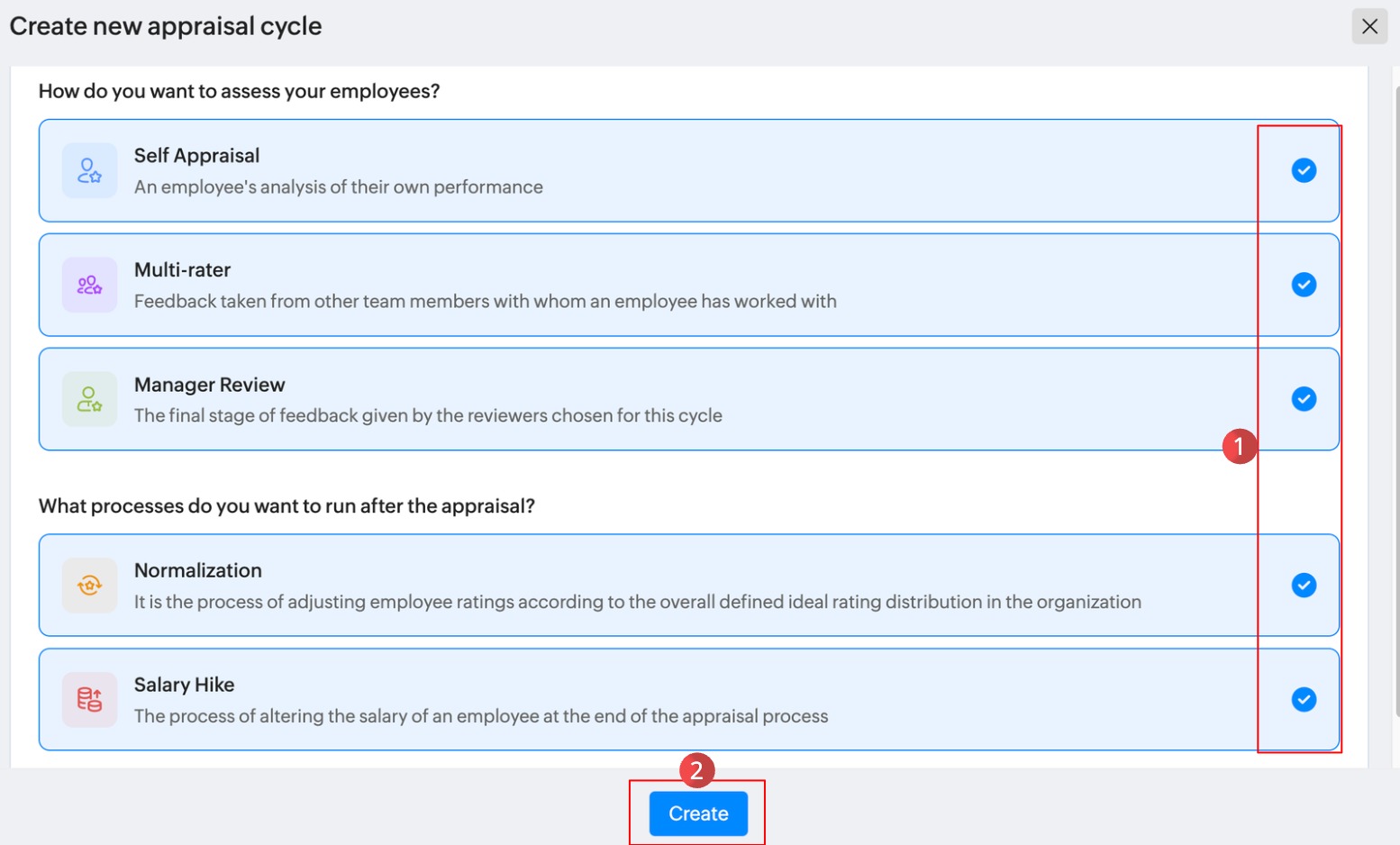Click 'The process of altering the salary' description

481,716
